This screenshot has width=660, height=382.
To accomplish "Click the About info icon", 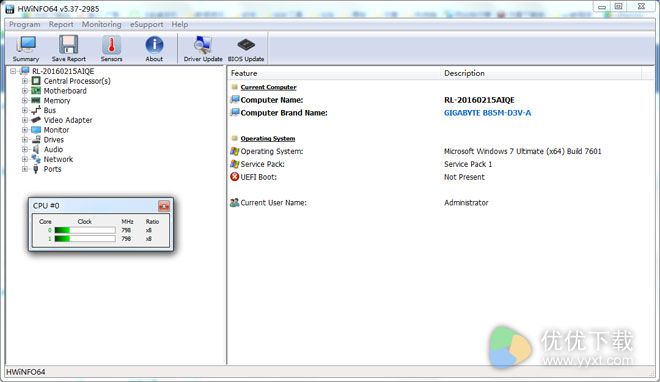I will 154,45.
